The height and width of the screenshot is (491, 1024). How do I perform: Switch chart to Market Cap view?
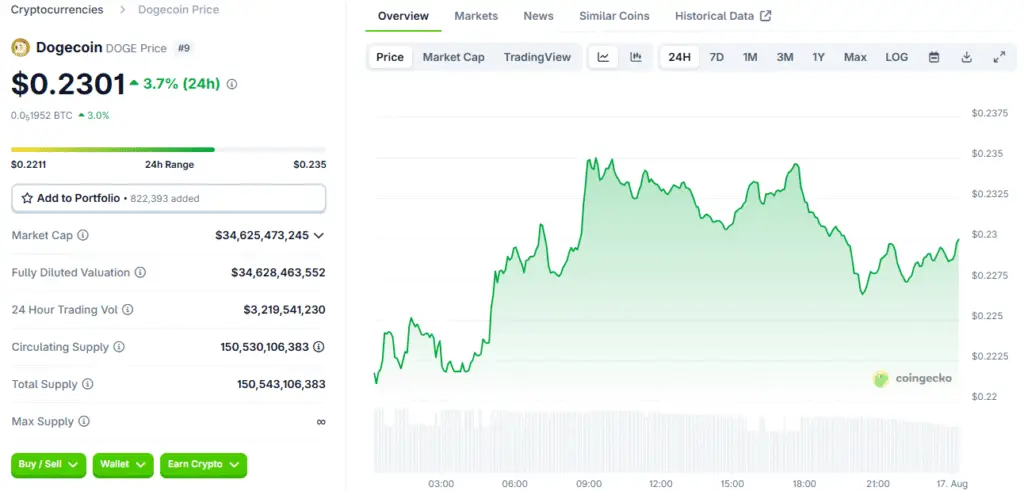453,57
